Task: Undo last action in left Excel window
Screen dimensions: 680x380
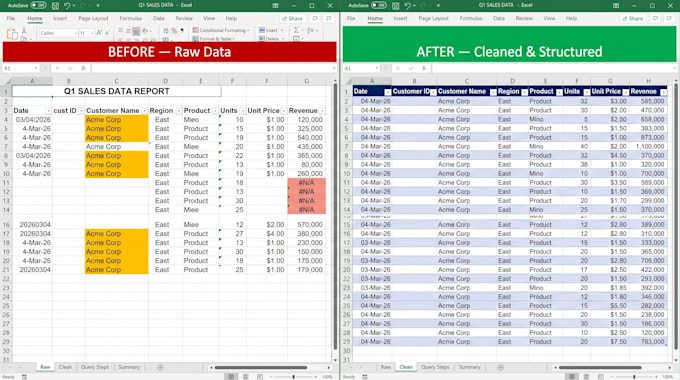Action: [x=67, y=6]
